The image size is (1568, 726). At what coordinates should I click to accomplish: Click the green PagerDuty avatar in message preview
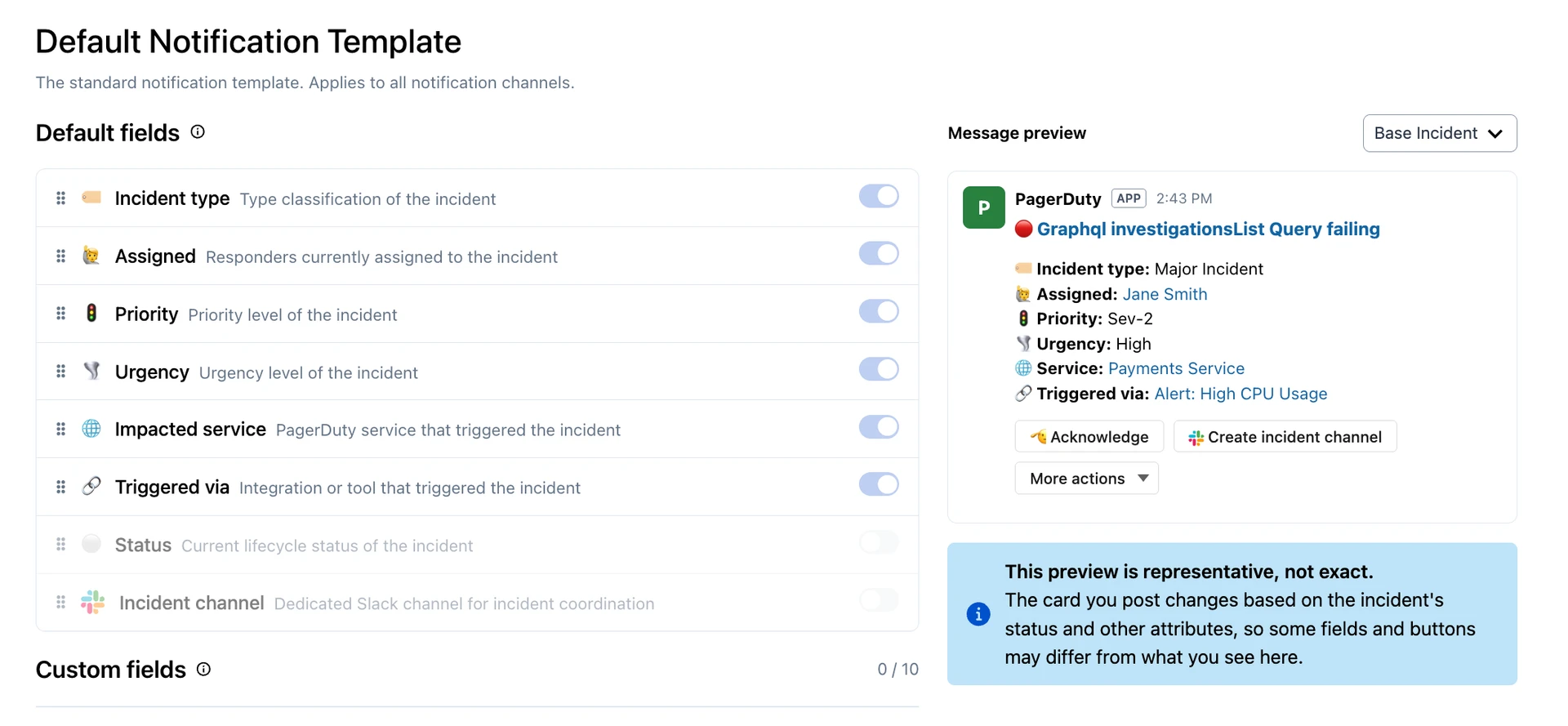984,207
